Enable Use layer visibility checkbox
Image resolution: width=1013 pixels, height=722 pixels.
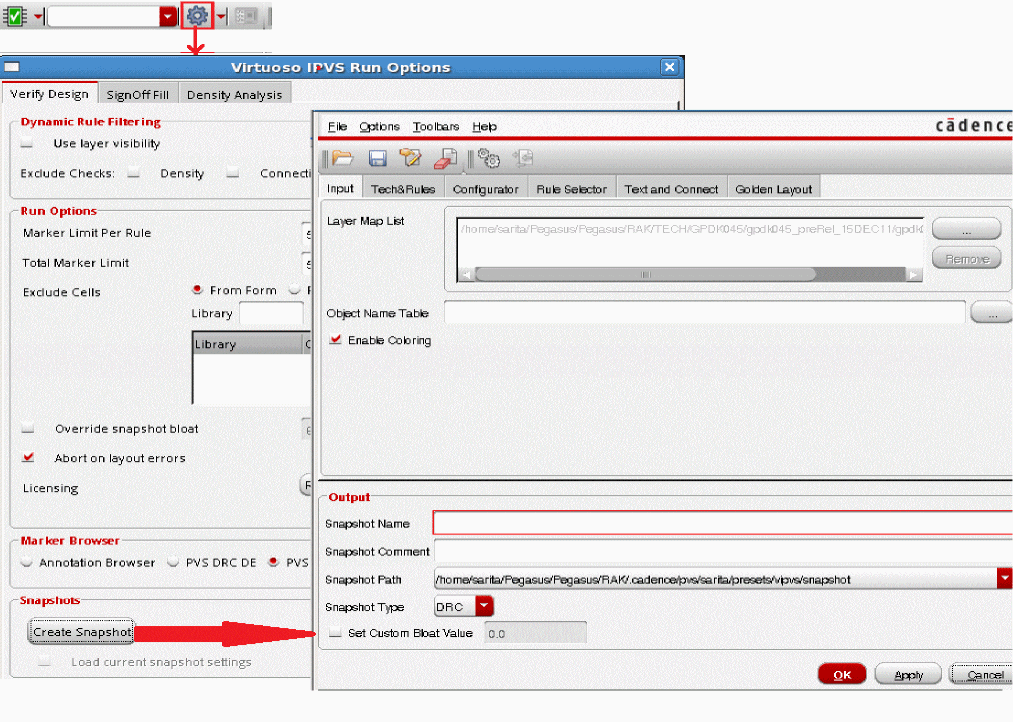point(28,144)
